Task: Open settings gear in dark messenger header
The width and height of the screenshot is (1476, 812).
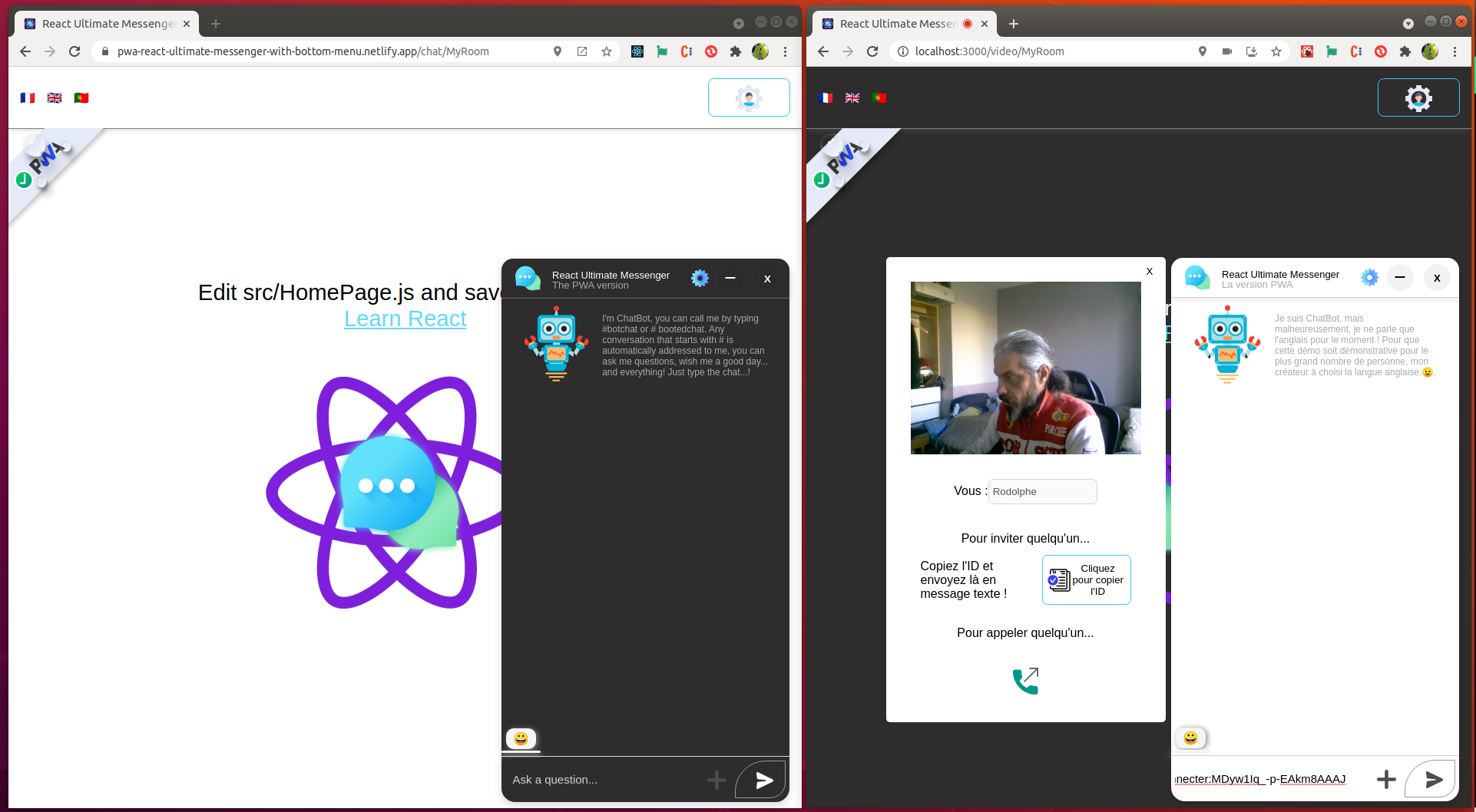Action: point(699,279)
